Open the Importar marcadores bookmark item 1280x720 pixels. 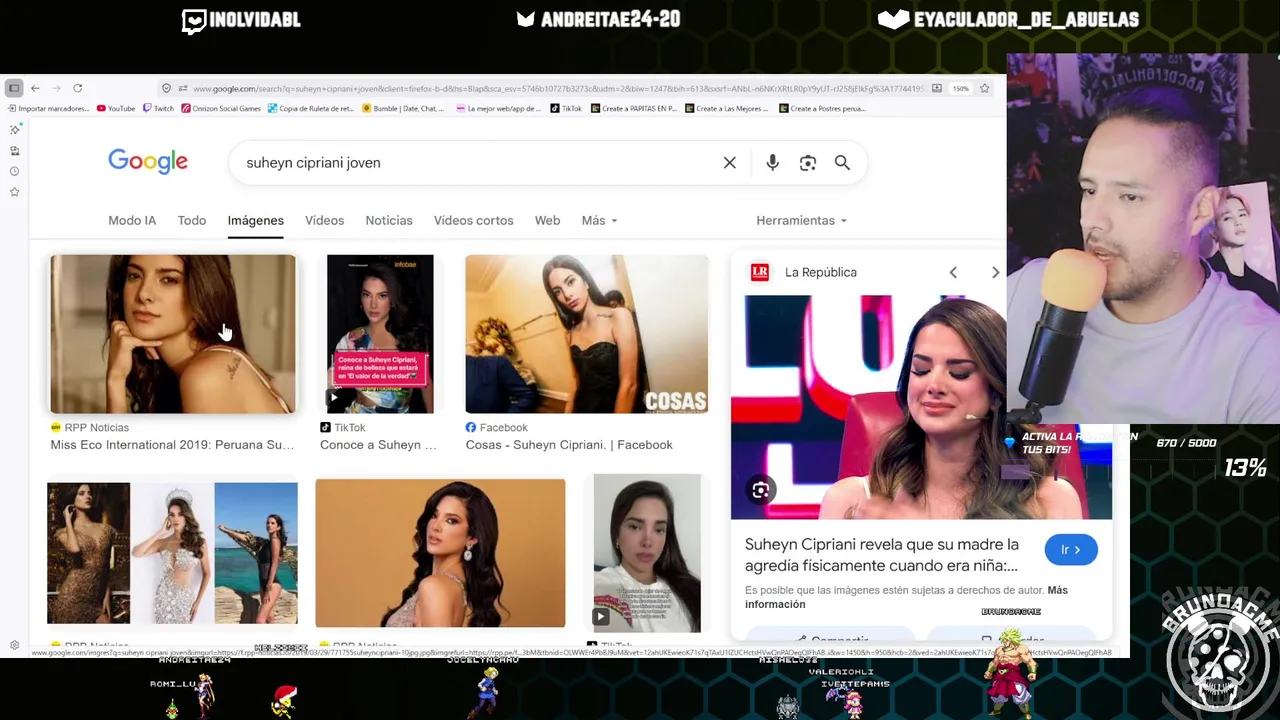click(x=48, y=108)
